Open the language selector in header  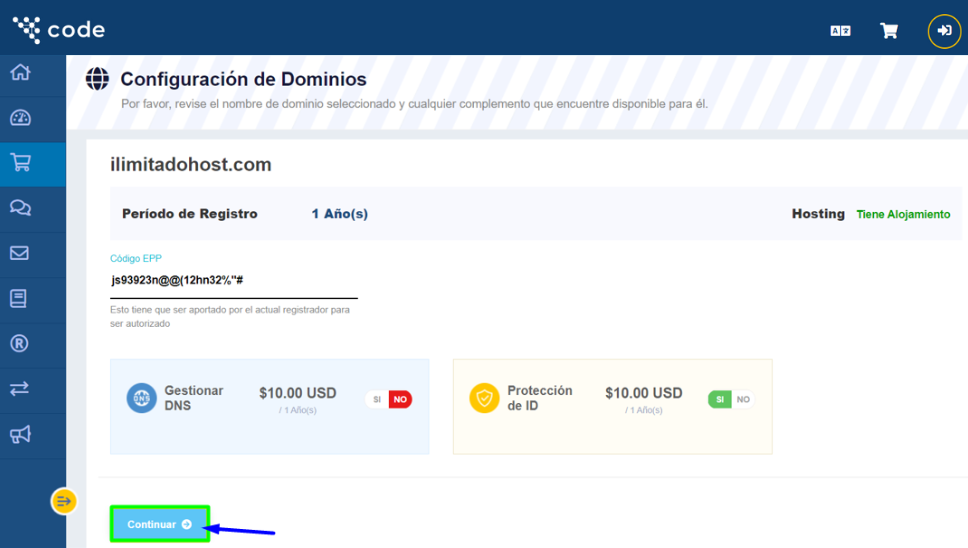click(840, 31)
